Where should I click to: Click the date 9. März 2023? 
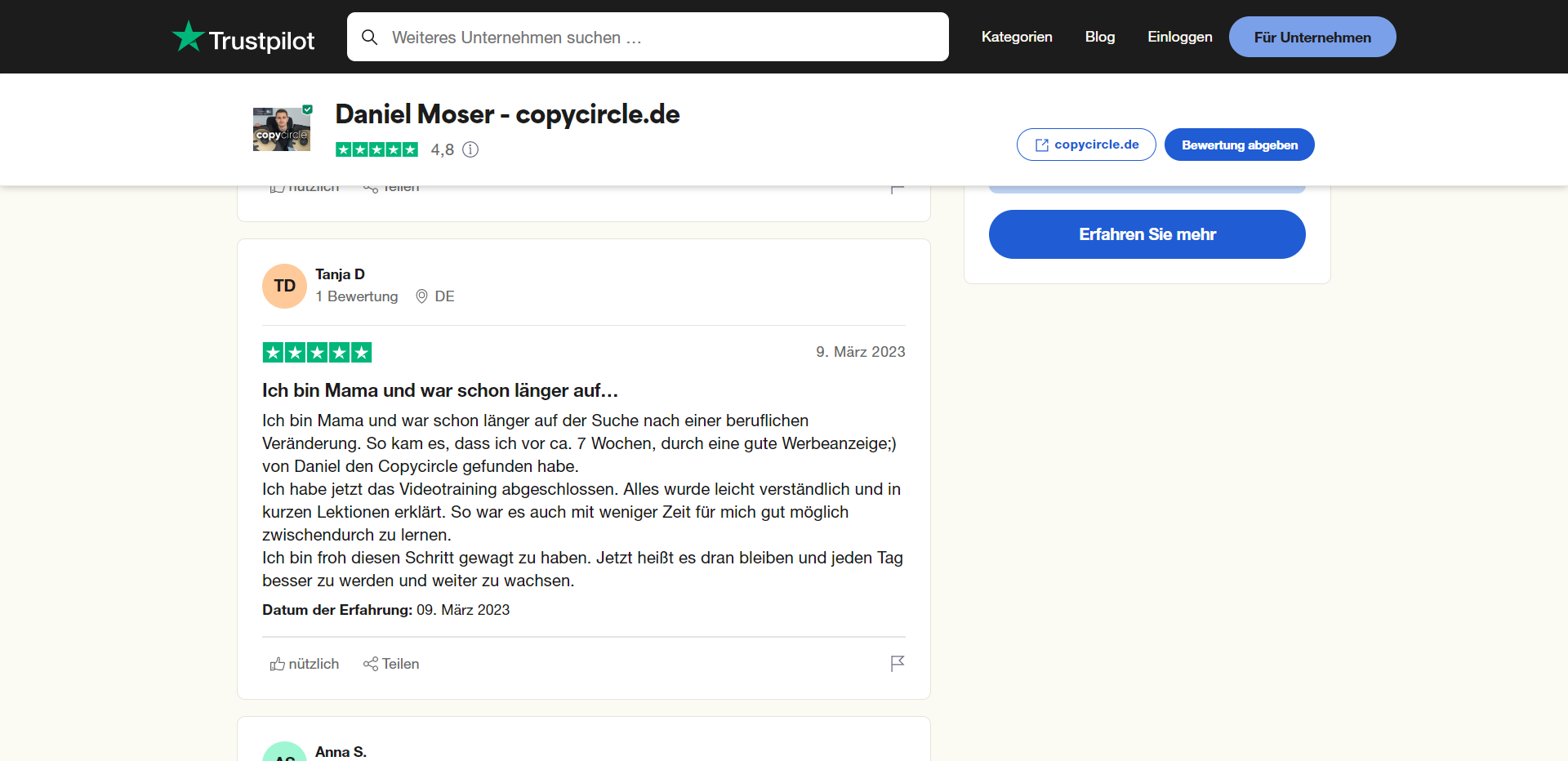[x=861, y=352]
